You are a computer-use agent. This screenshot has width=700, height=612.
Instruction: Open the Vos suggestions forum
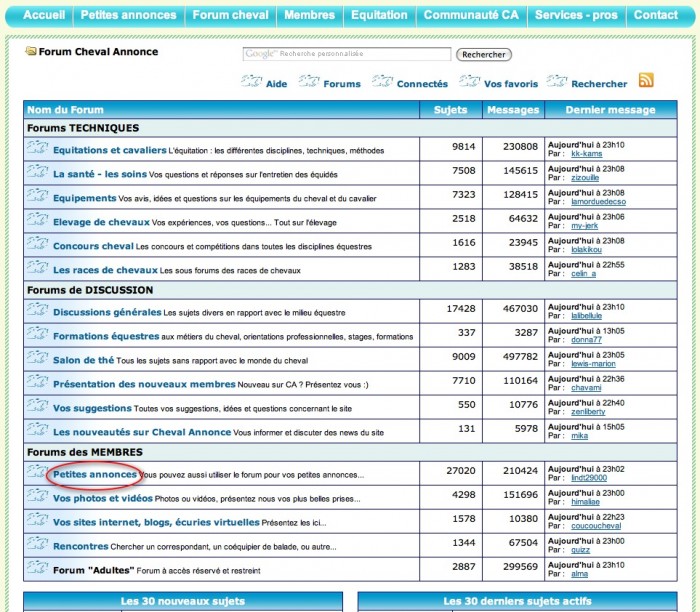coord(92,408)
